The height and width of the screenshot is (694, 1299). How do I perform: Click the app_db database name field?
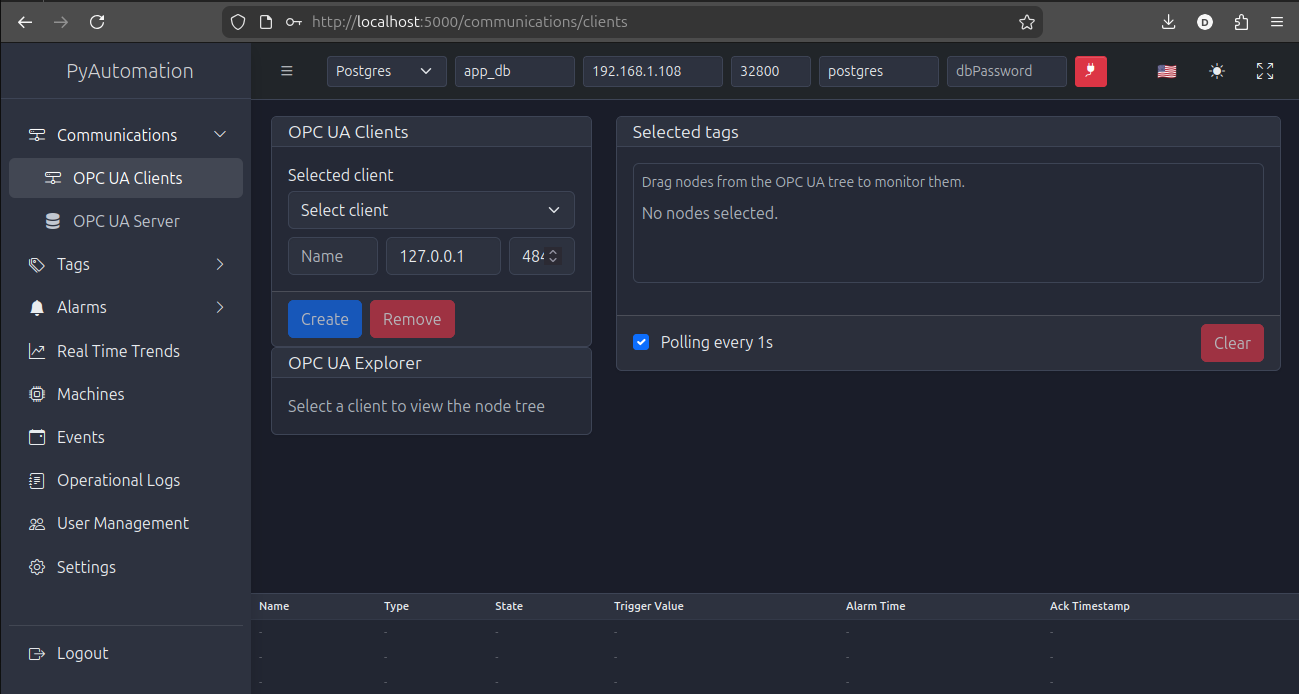(515, 71)
